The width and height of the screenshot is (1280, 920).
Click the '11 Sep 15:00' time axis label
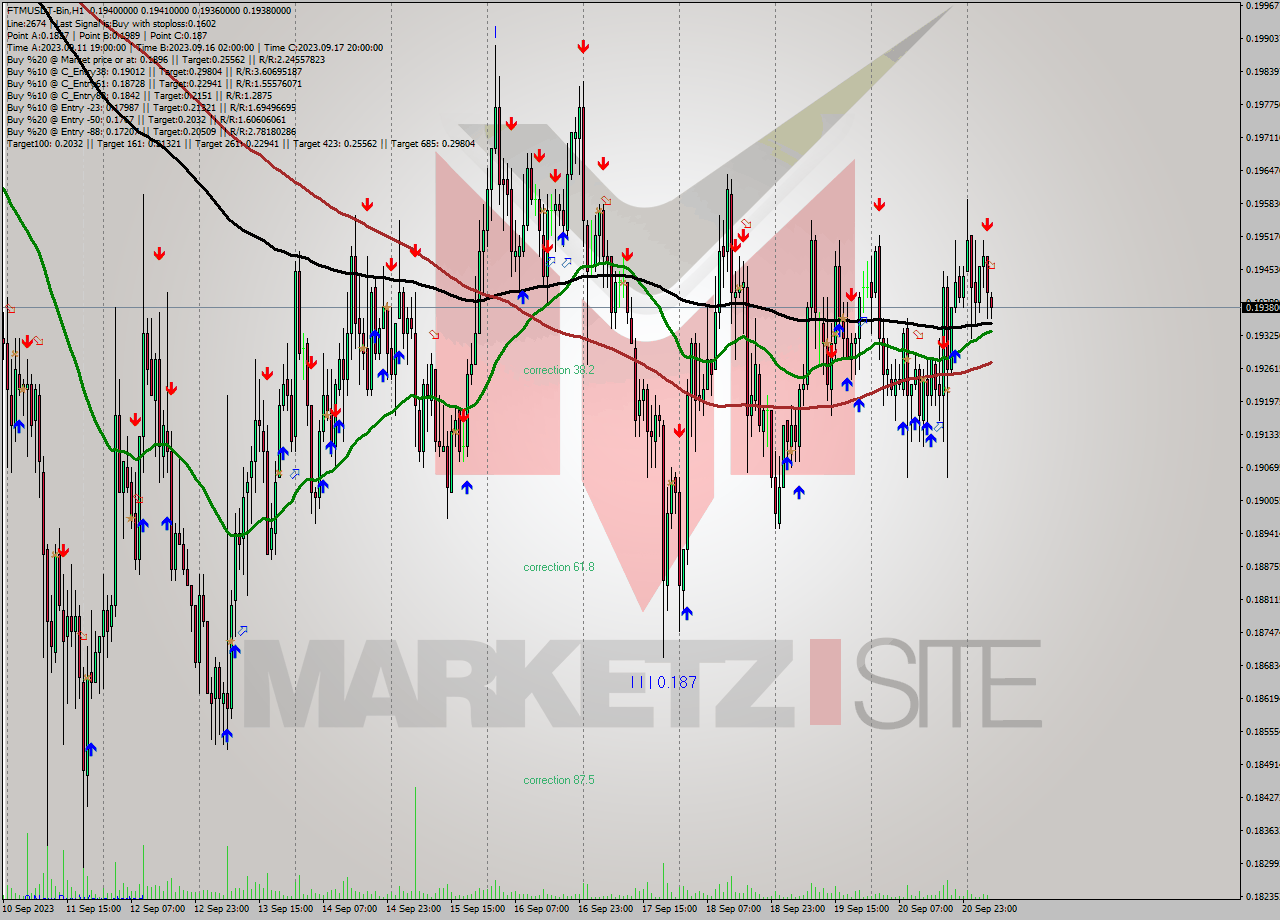click(93, 909)
